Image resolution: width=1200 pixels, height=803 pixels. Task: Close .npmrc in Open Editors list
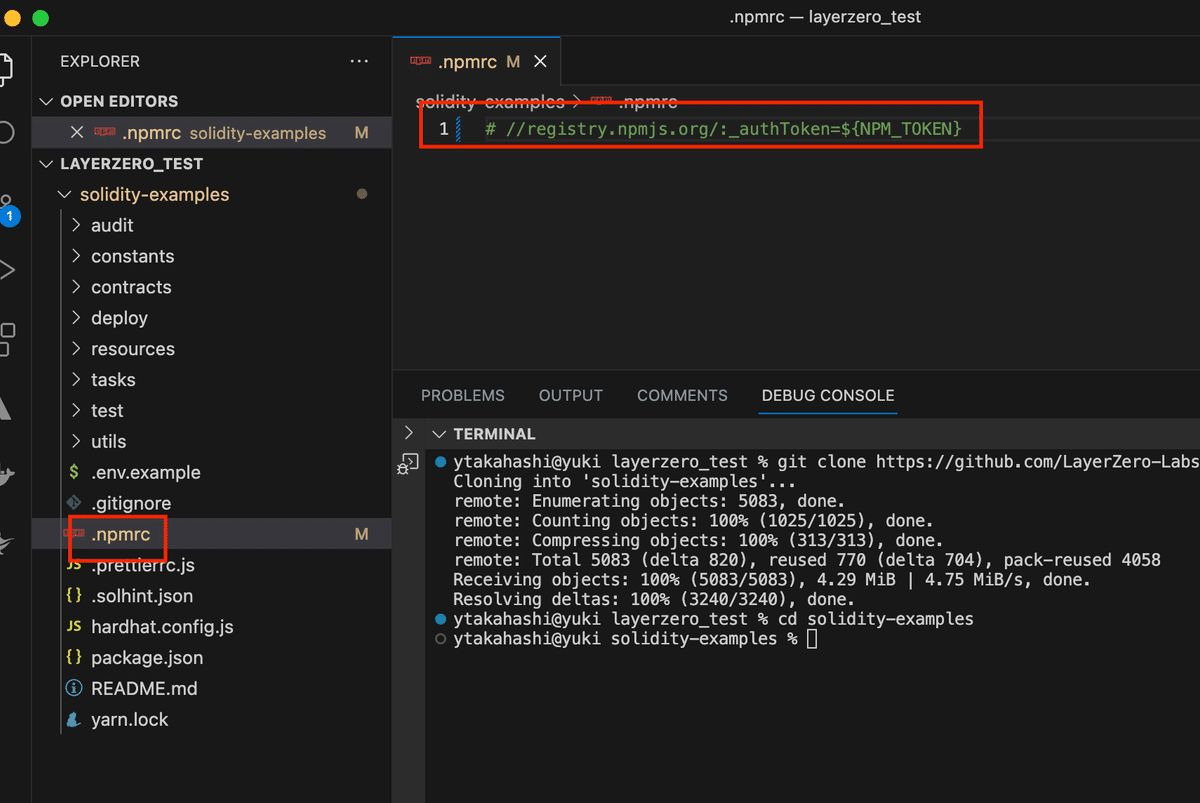point(77,132)
